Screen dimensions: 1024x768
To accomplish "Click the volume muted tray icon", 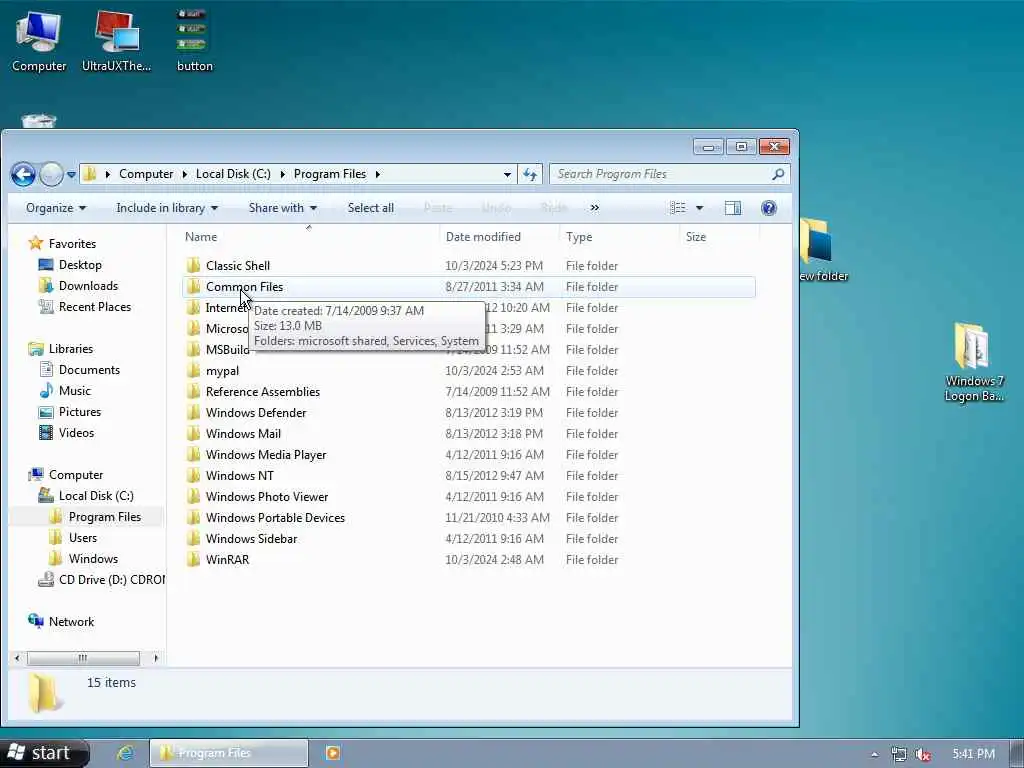I will (x=922, y=755).
